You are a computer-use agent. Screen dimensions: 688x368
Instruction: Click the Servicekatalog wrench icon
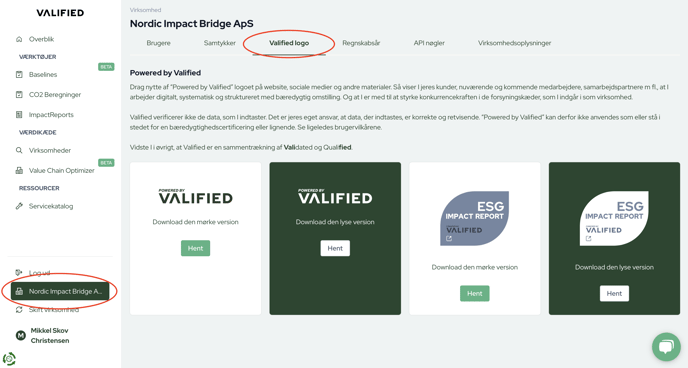tap(19, 206)
